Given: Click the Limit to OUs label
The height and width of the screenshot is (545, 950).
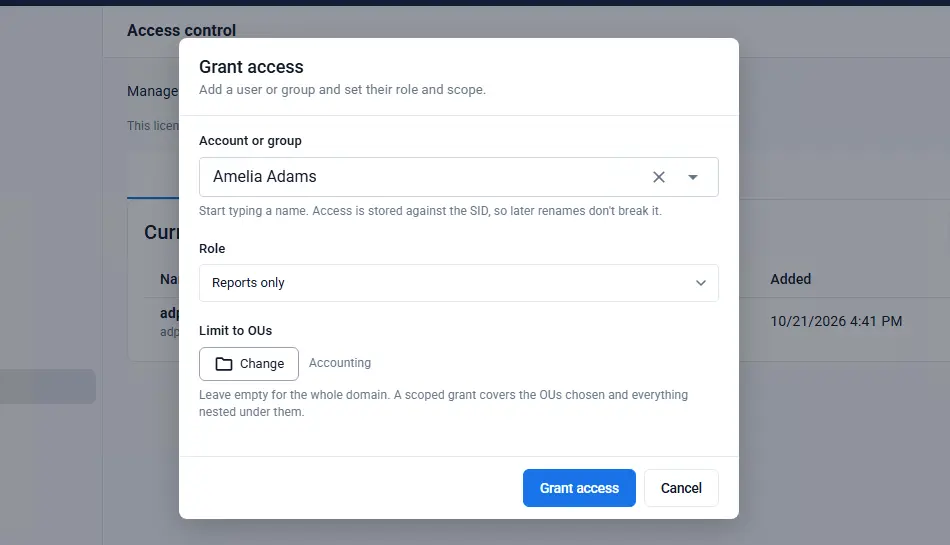Looking at the screenshot, I should click(x=236, y=331).
